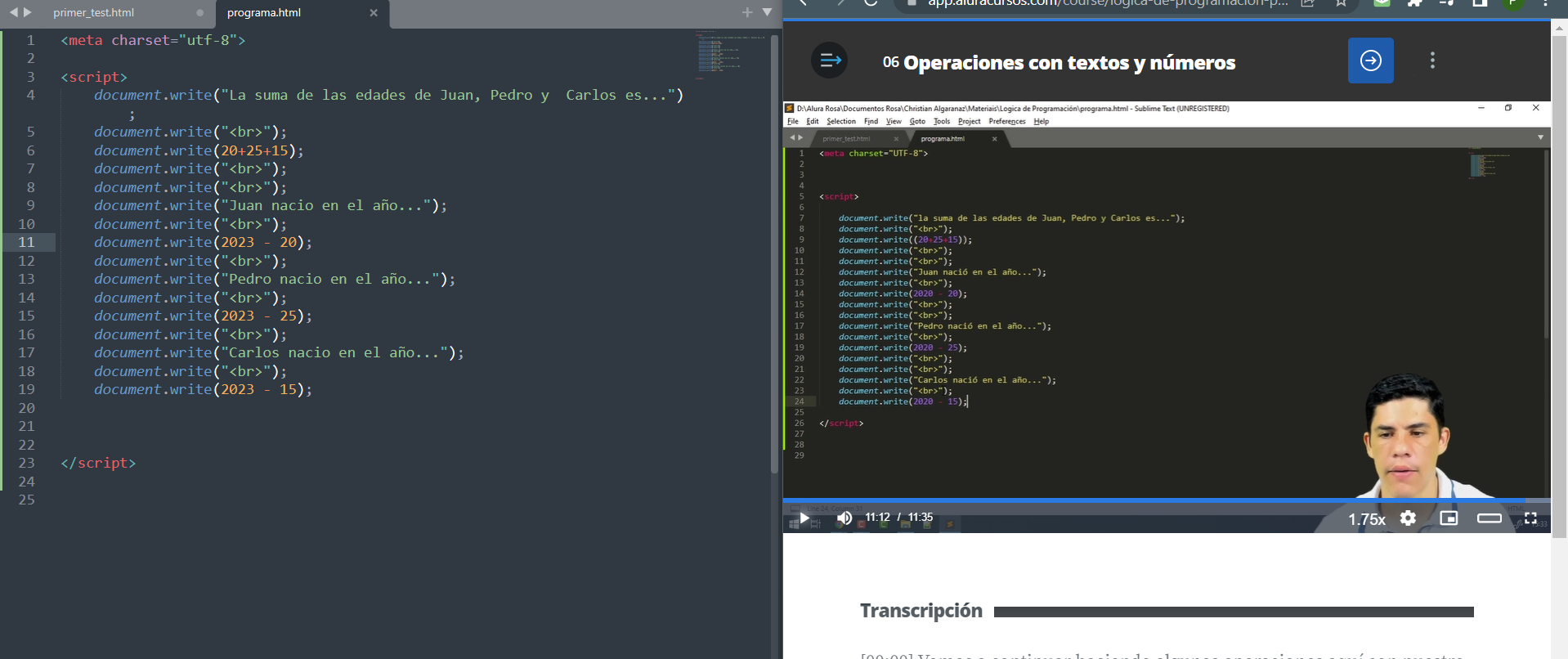1568x659 pixels.
Task: Toggle theater mode for the video
Action: coord(1490,518)
